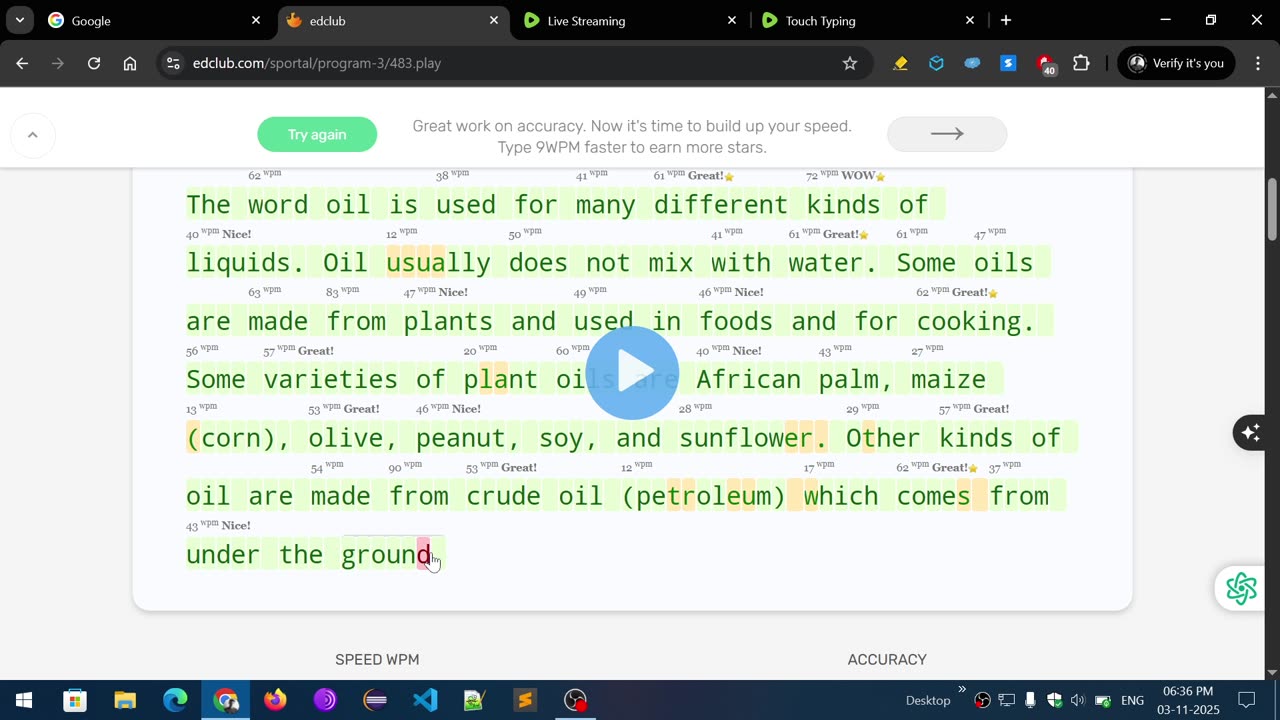Image resolution: width=1280 pixels, height=720 pixels.
Task: Open the blue cloud extension
Action: coord(972,63)
